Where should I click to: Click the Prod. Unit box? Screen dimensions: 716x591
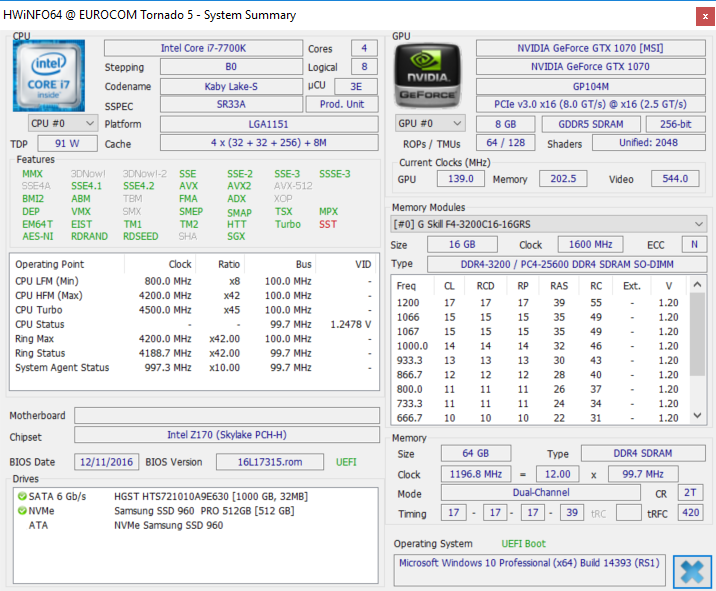[x=341, y=105]
